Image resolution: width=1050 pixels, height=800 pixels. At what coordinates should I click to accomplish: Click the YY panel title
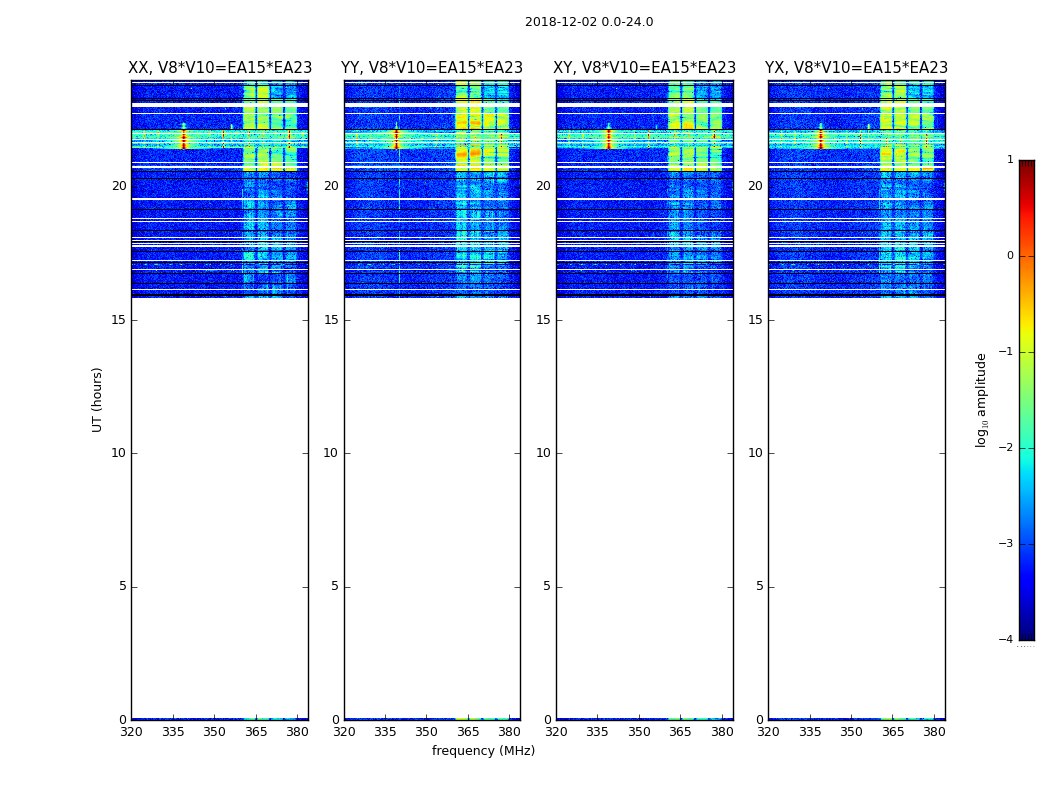(432, 68)
